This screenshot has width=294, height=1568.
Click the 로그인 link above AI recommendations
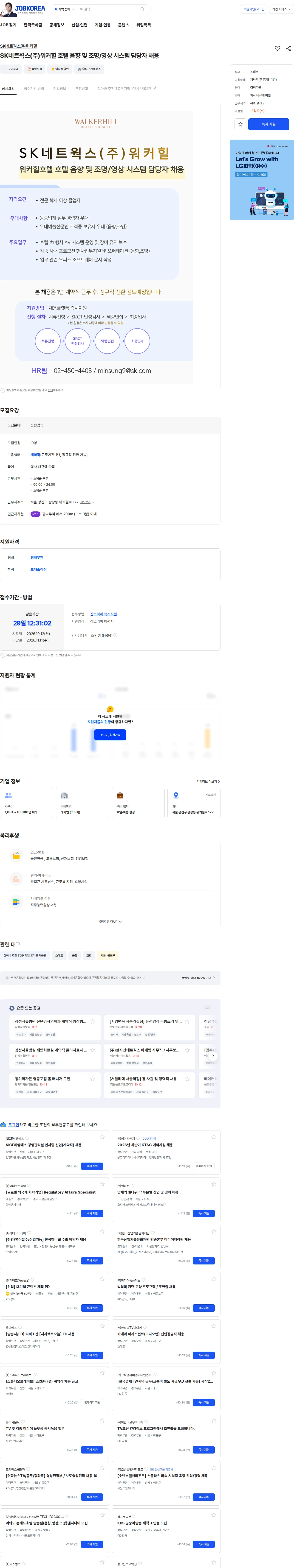point(13,1125)
